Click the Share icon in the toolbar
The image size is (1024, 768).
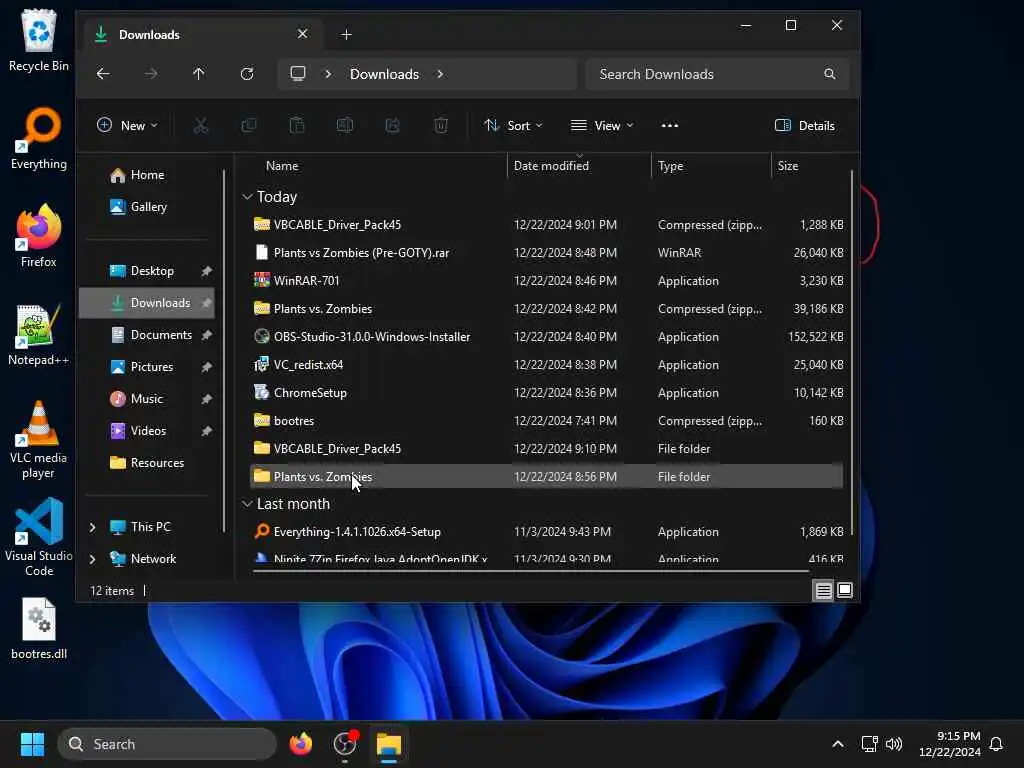pos(392,125)
